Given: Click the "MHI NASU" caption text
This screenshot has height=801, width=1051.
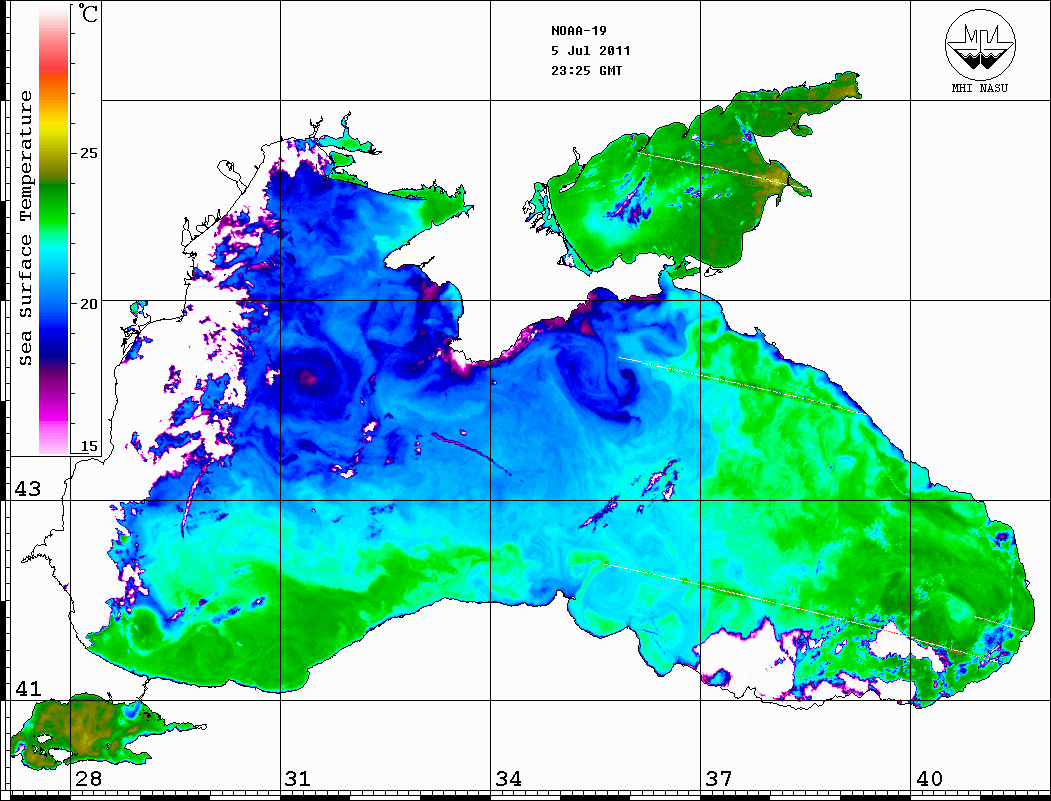Looking at the screenshot, I should (980, 88).
